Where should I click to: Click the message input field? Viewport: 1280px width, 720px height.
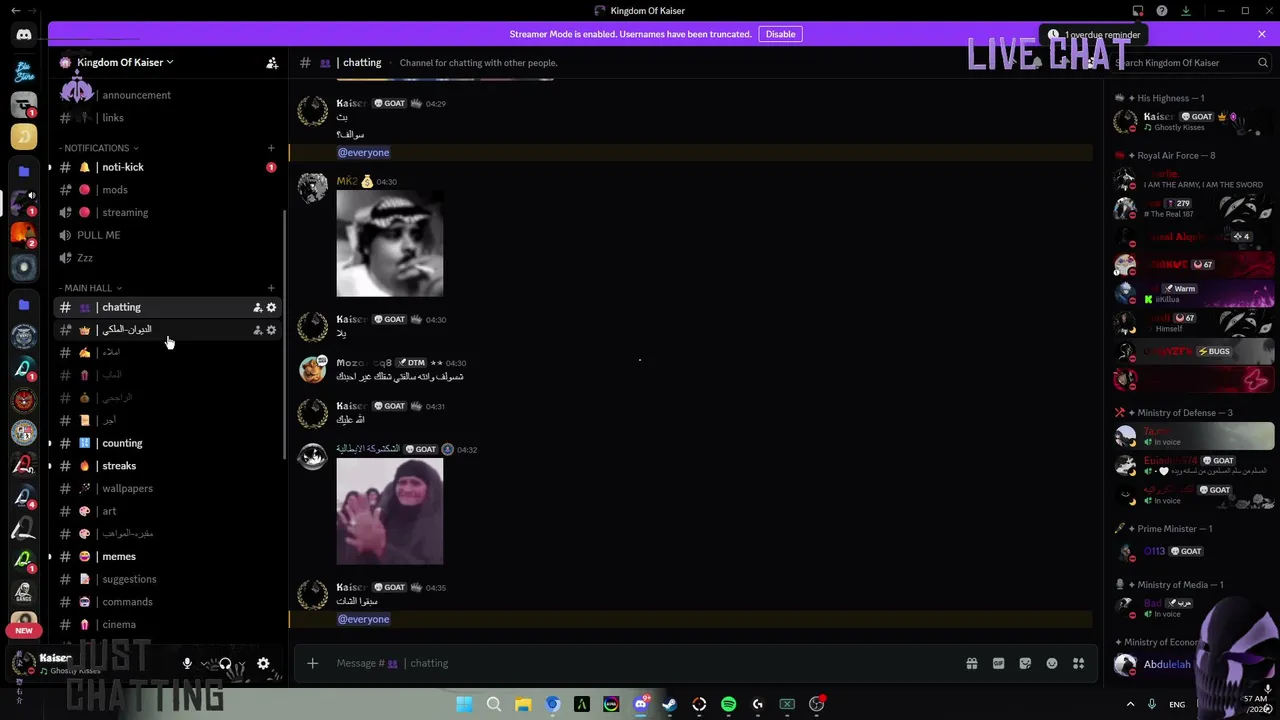640,663
